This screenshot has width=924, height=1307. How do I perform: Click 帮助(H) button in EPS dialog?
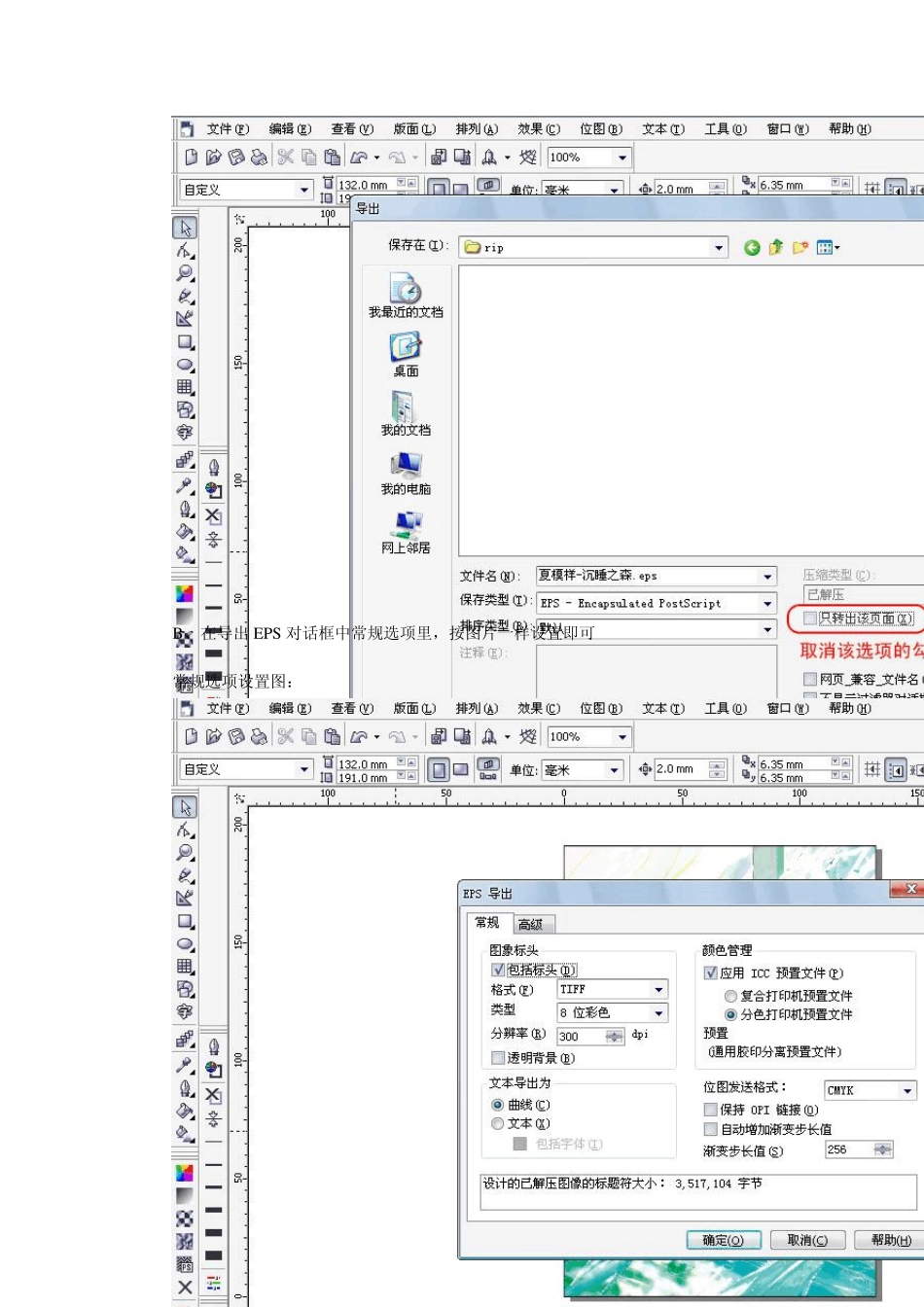point(891,1240)
